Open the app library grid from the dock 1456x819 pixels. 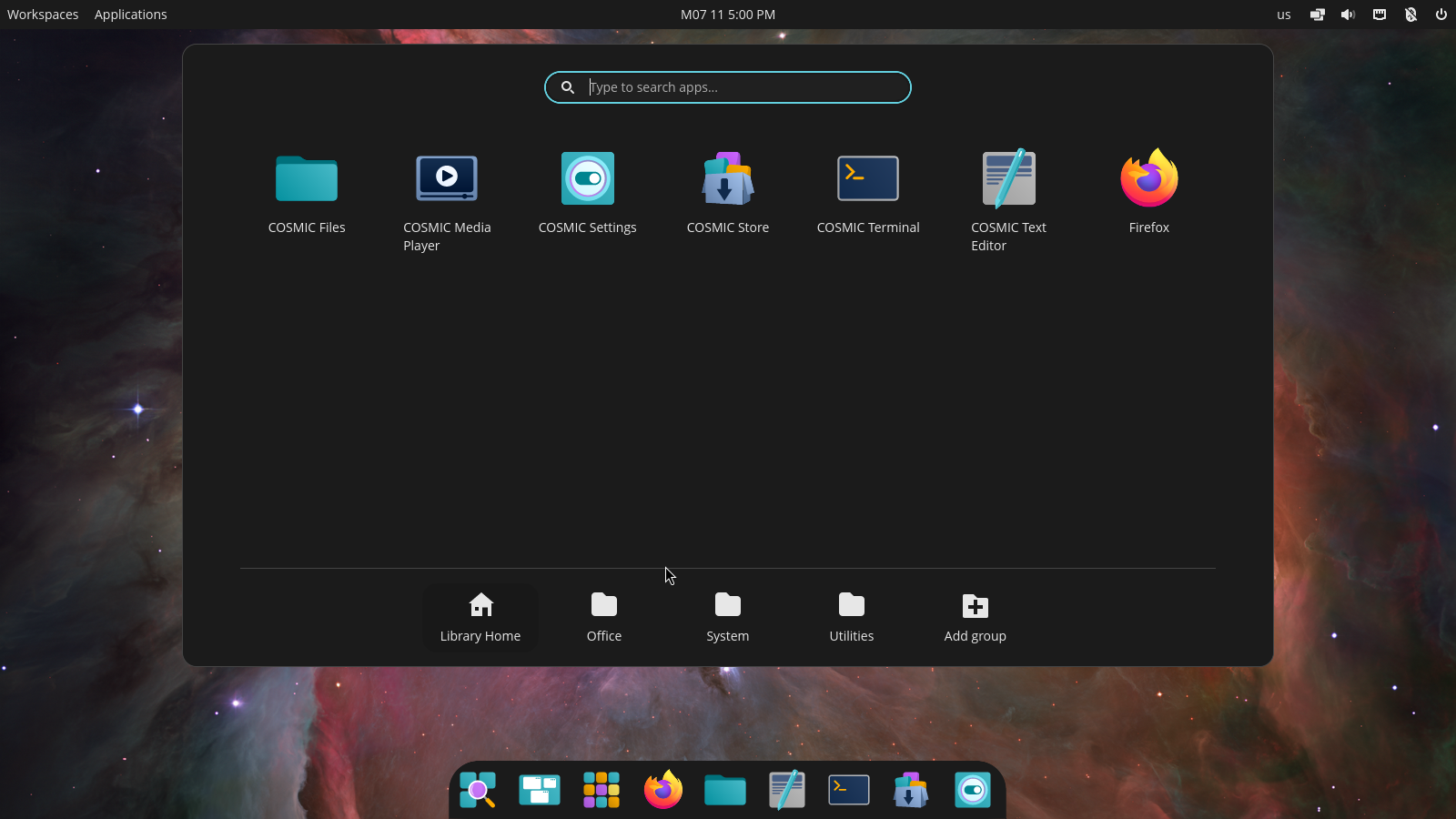(x=602, y=790)
